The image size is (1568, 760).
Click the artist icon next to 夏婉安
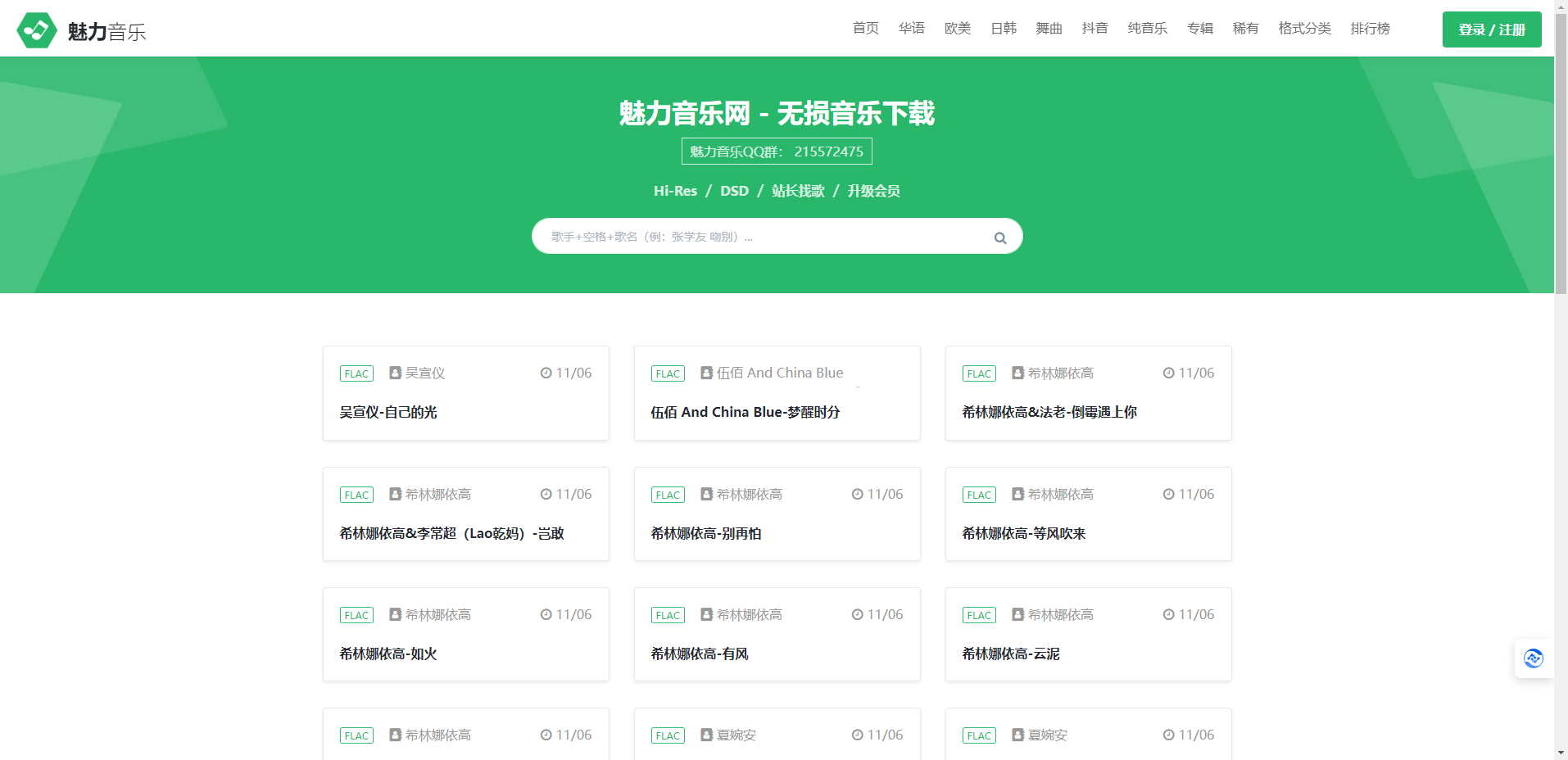705,735
